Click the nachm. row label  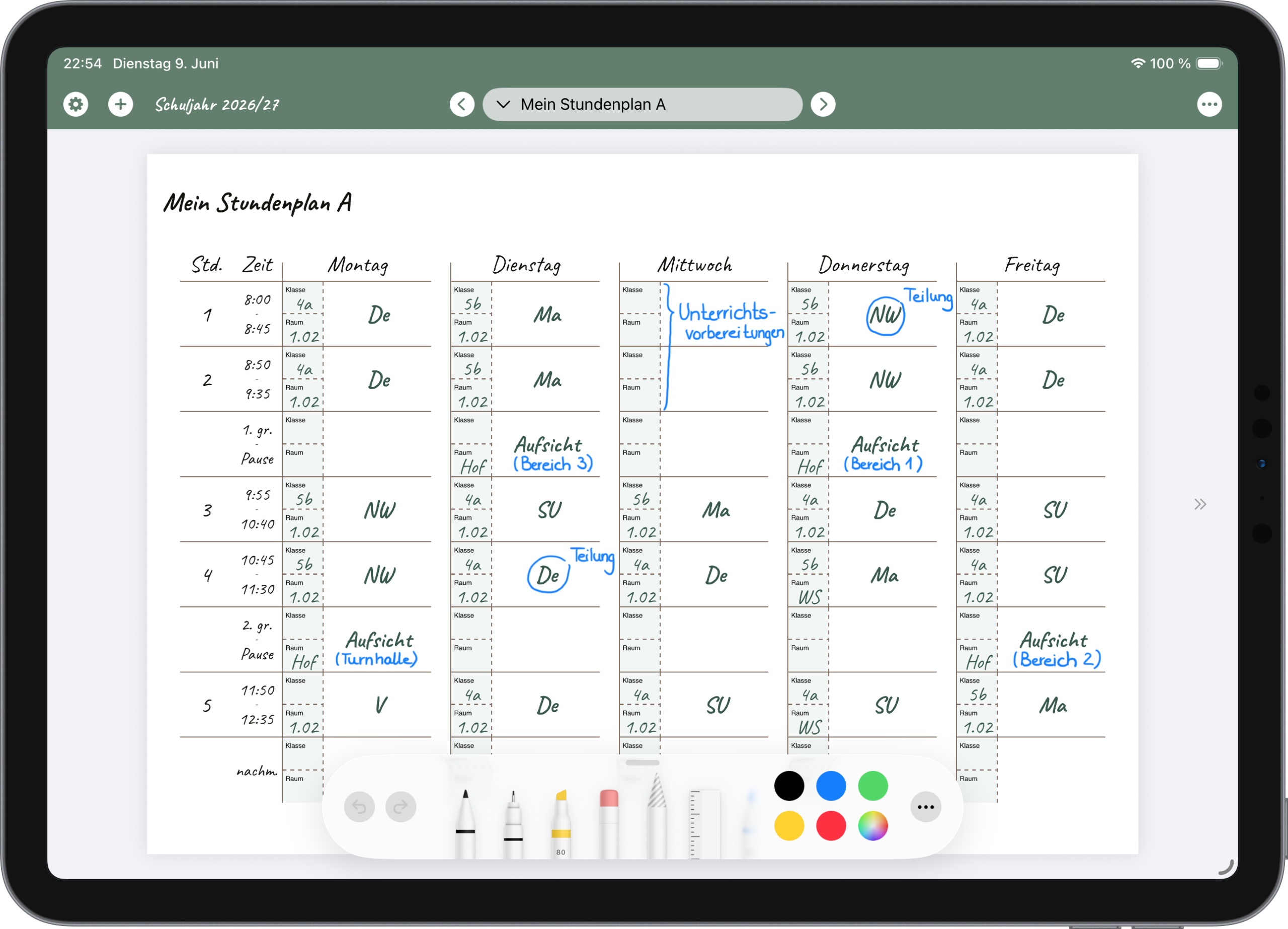(257, 771)
